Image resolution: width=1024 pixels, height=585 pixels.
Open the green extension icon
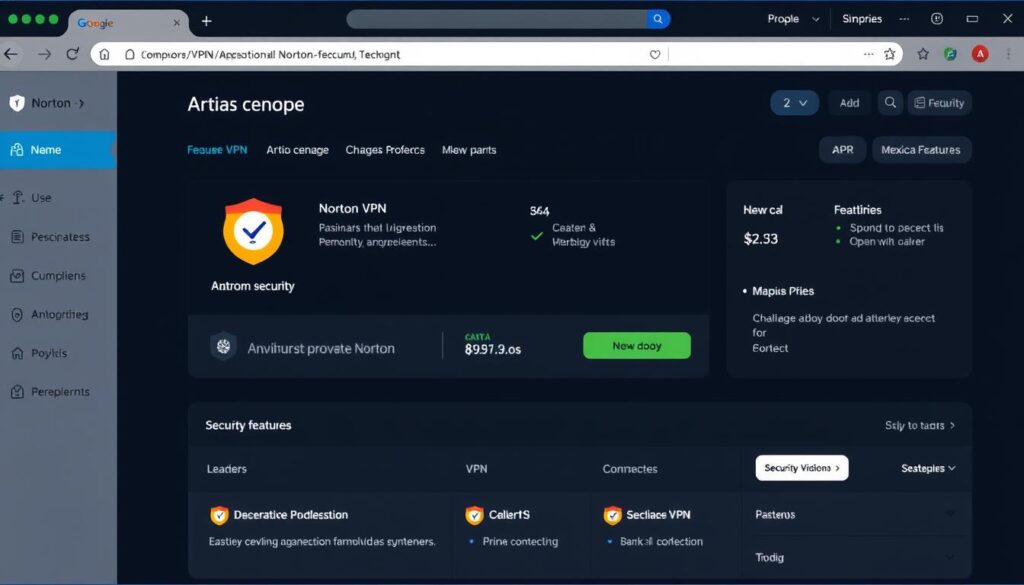pos(951,54)
